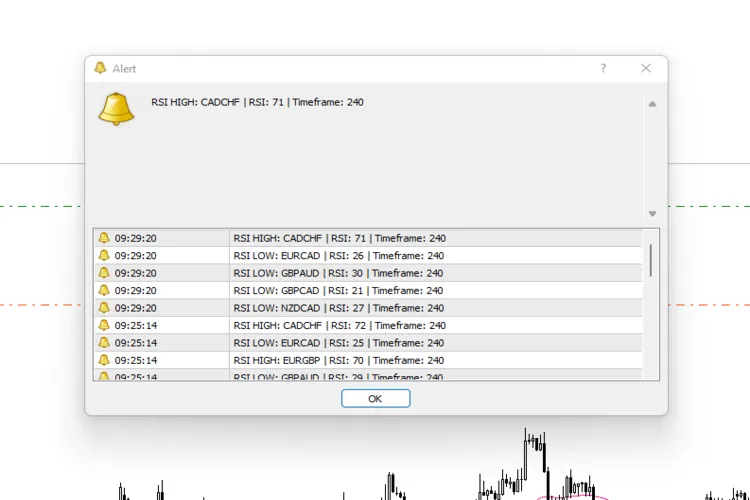
Task: Click the alert list scrollbar thumb
Action: click(651, 260)
